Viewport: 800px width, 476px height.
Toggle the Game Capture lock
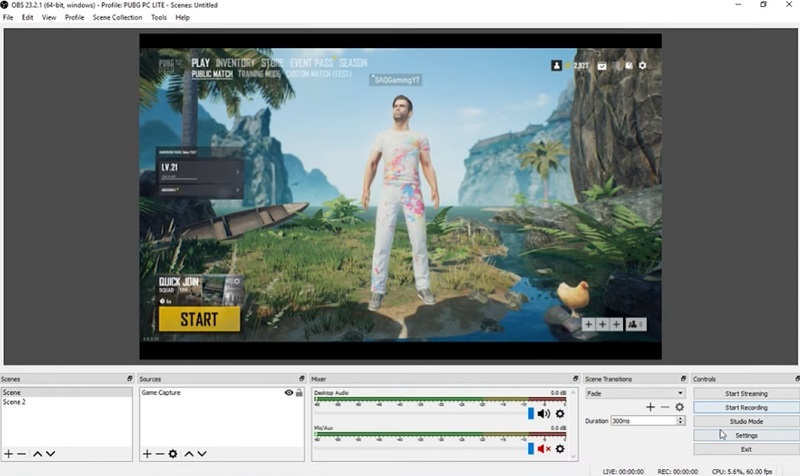pyautogui.click(x=299, y=392)
